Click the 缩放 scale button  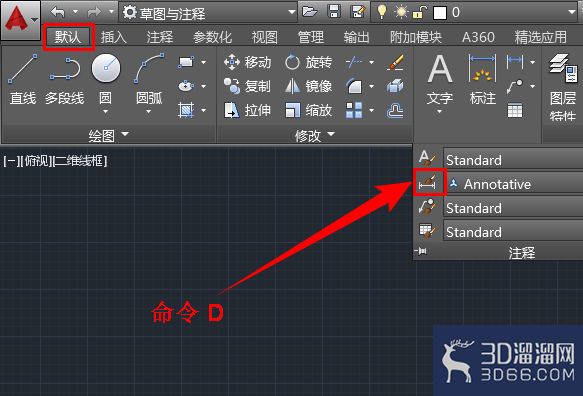308,110
